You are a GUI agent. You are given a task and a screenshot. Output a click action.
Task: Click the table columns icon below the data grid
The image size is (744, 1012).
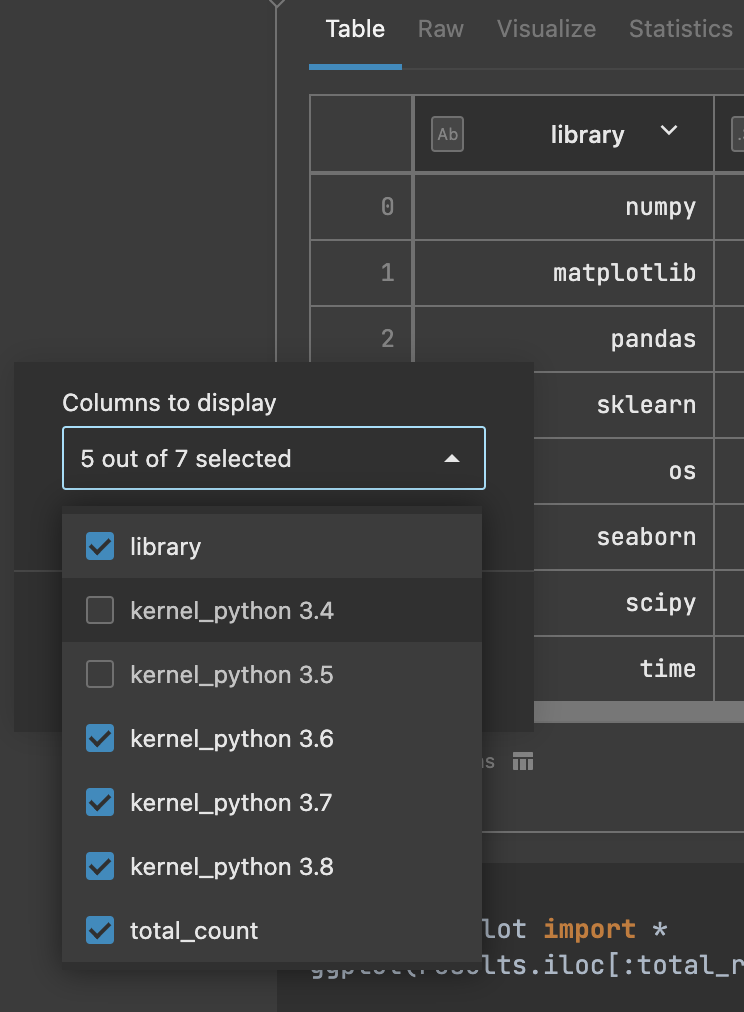[x=522, y=761]
